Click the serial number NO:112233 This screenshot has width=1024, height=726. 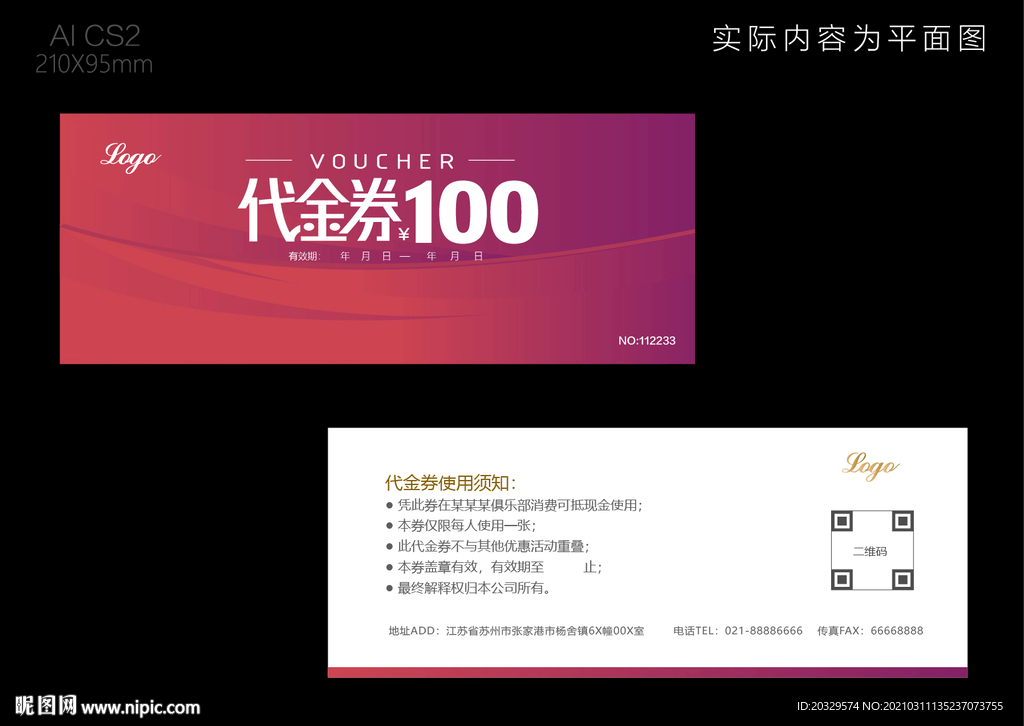point(647,340)
